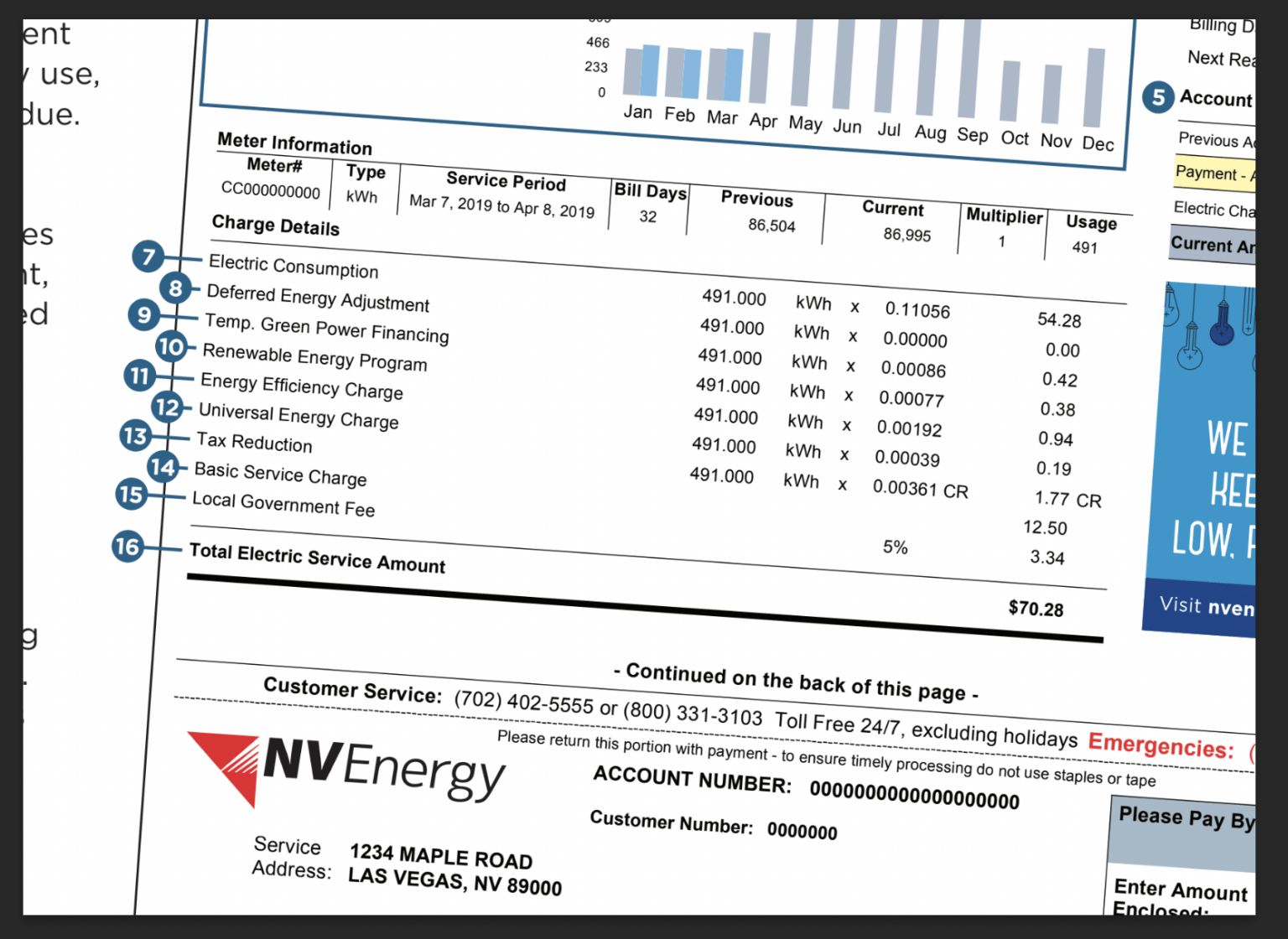The height and width of the screenshot is (939, 1288).
Task: Click the current reading '86,995'
Action: click(x=906, y=235)
